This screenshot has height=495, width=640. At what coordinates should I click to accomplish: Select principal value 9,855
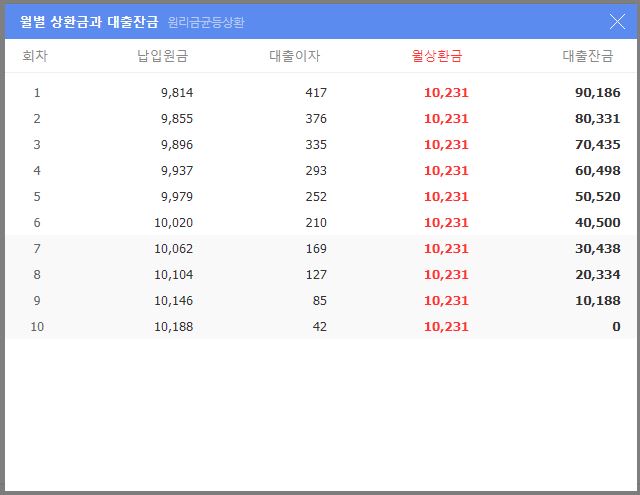pos(177,119)
